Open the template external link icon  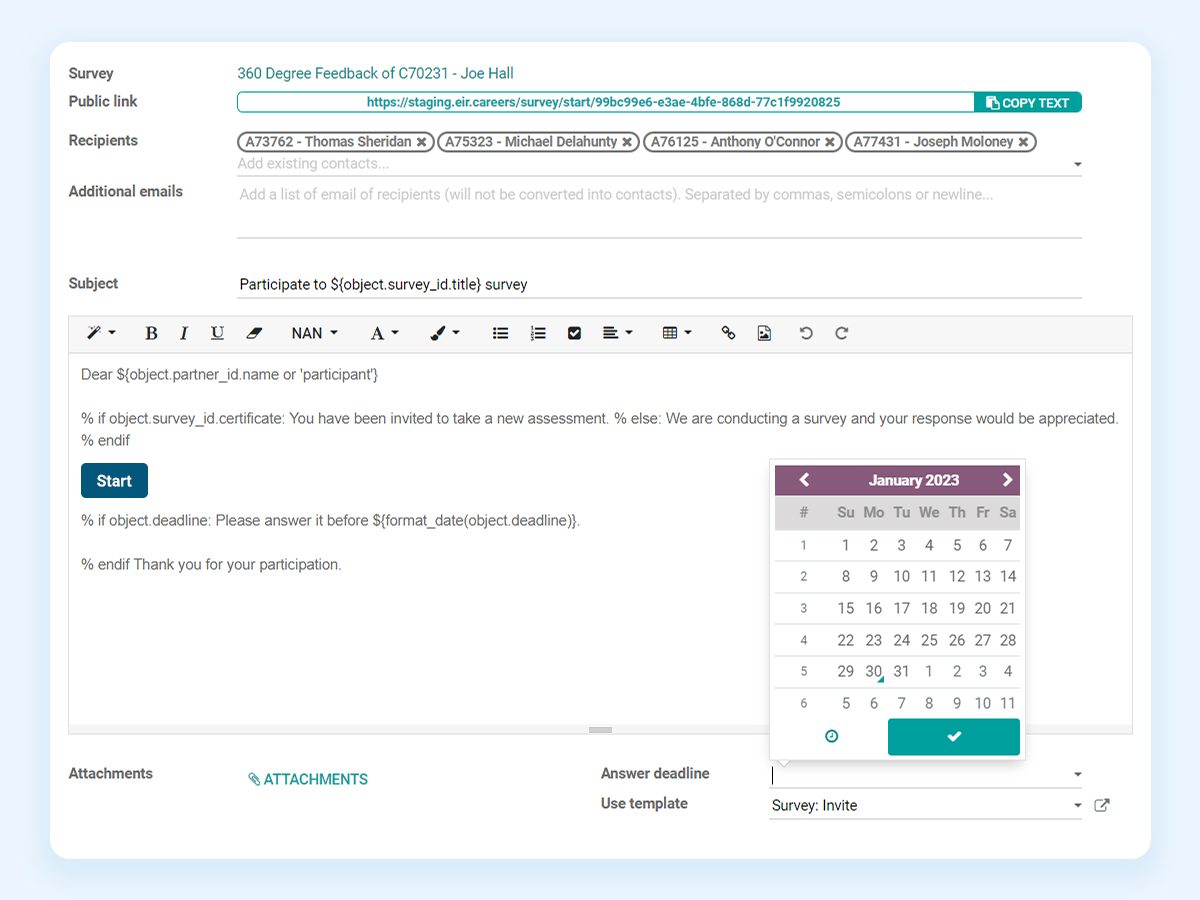pos(1102,805)
